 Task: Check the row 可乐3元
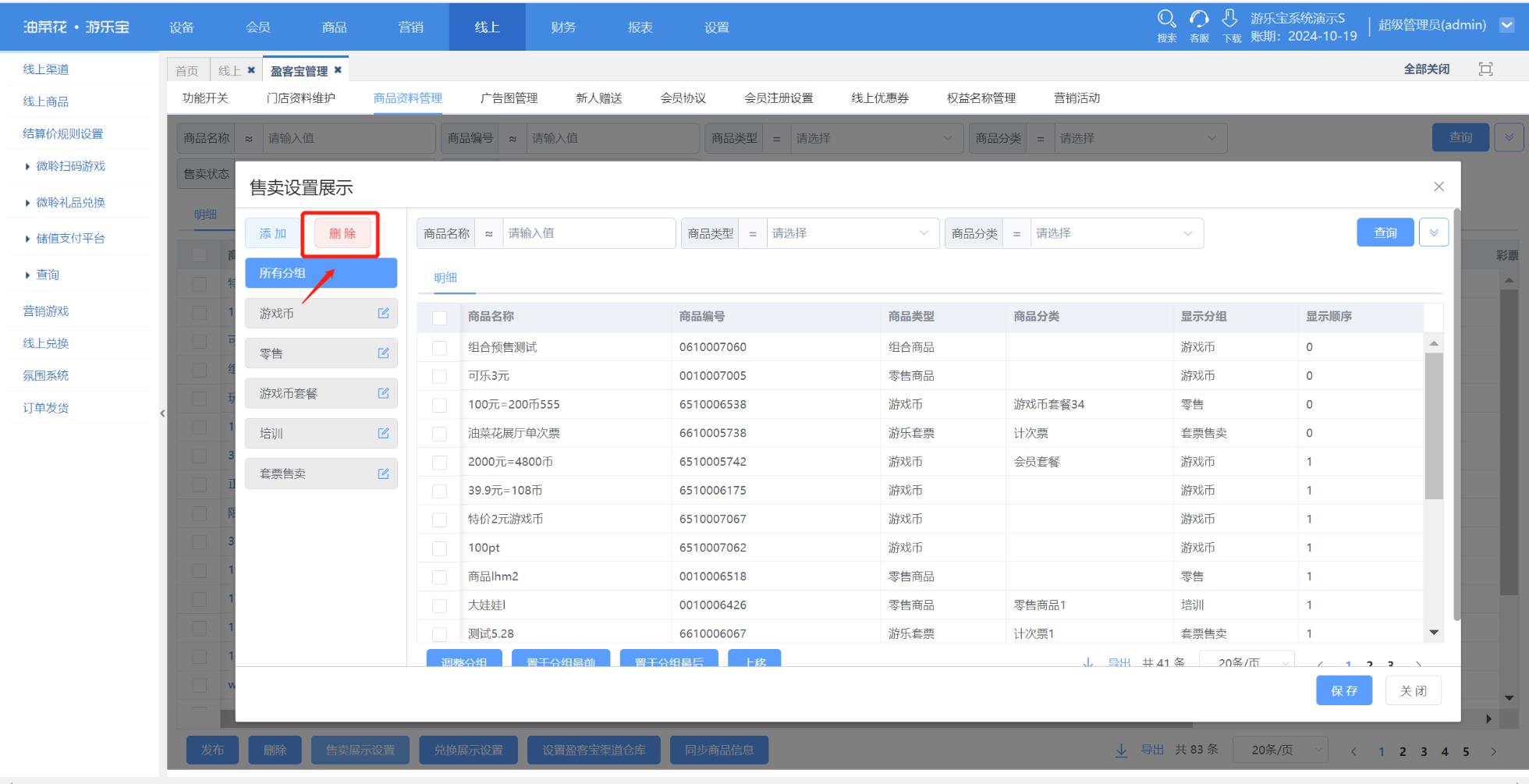(x=439, y=377)
